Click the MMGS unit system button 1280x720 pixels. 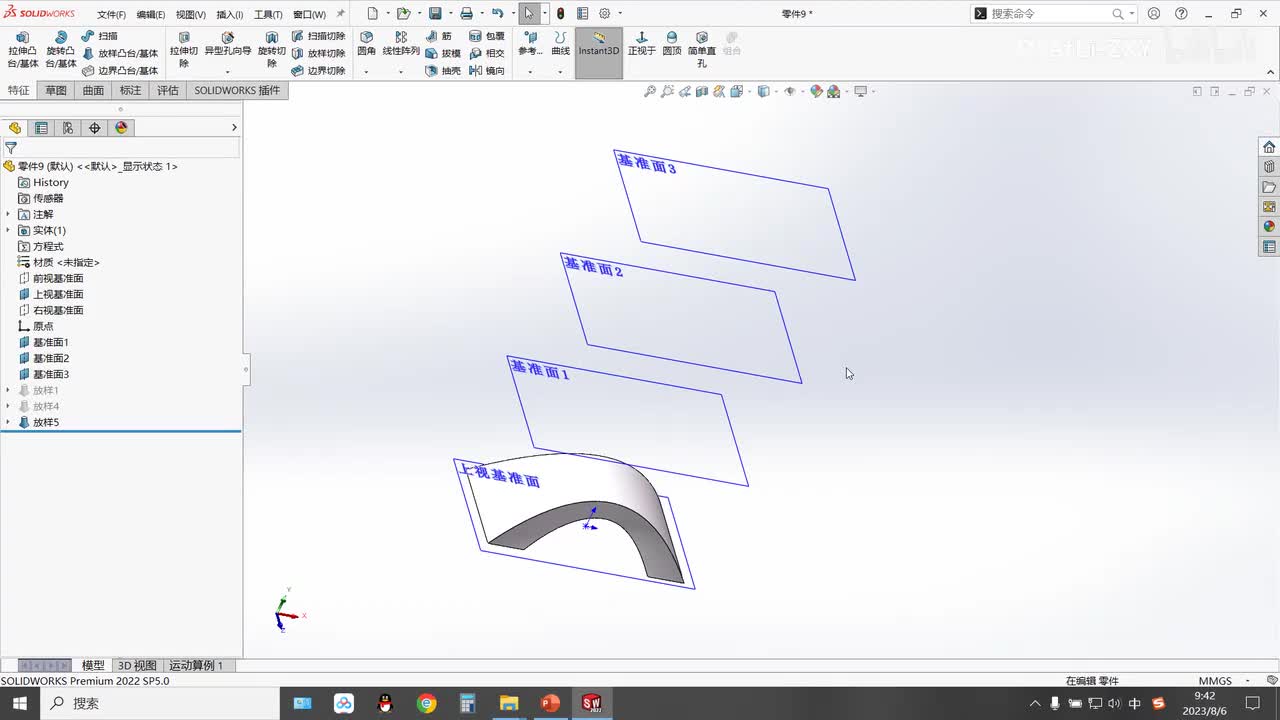click(x=1216, y=681)
